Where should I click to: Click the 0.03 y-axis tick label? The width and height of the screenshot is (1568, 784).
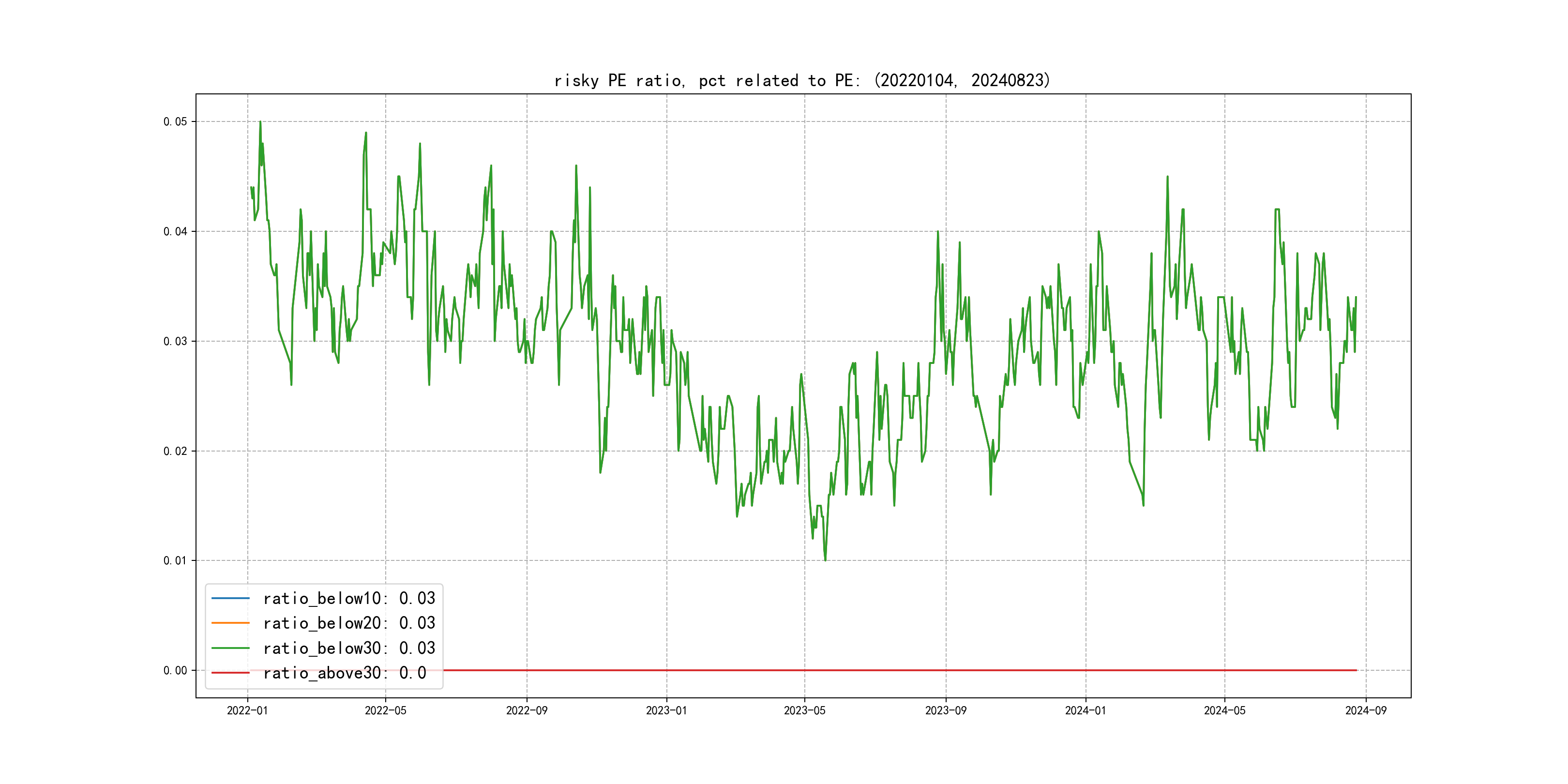[x=175, y=342]
